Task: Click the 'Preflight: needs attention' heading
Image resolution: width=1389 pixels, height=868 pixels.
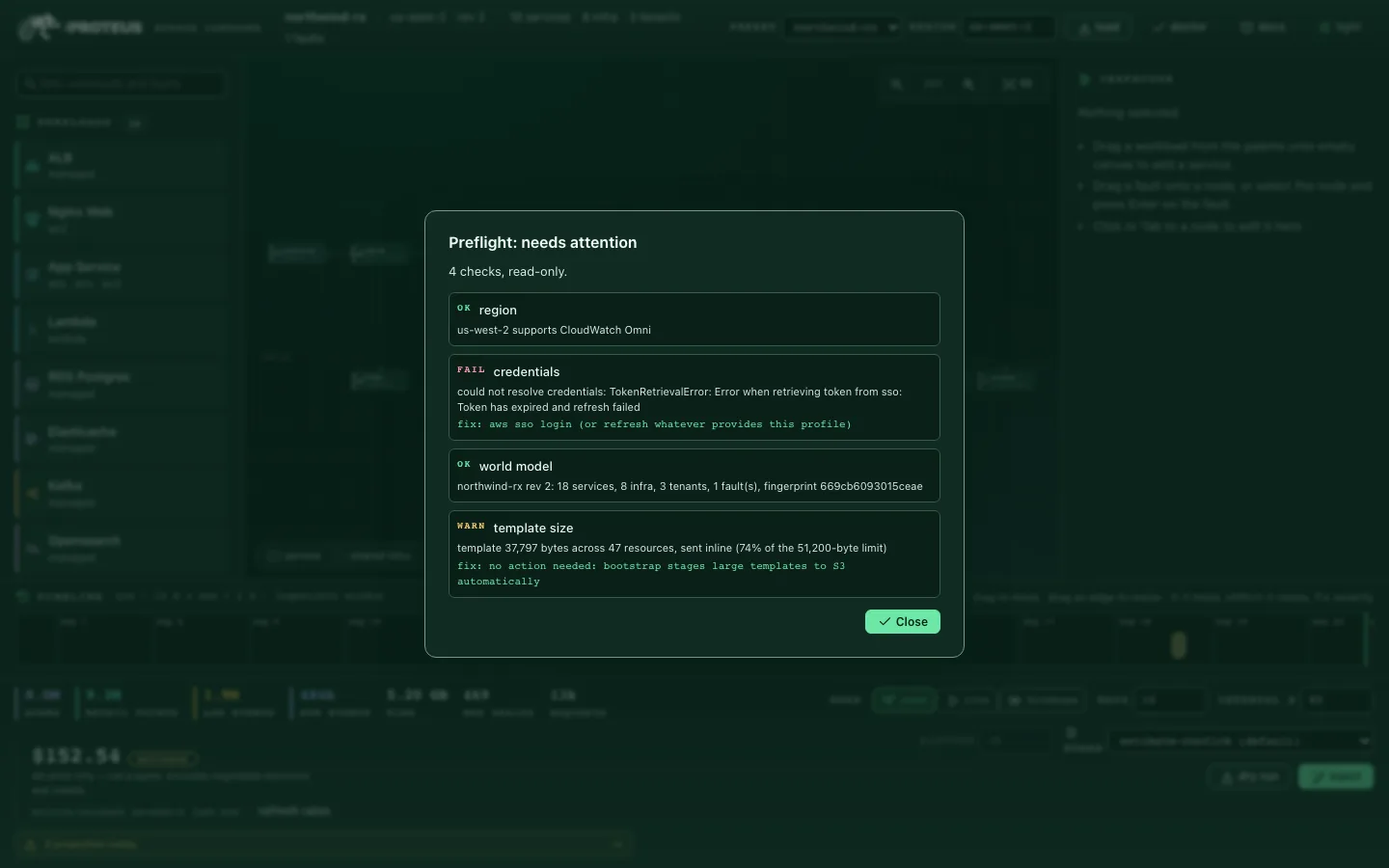Action: pos(542,243)
